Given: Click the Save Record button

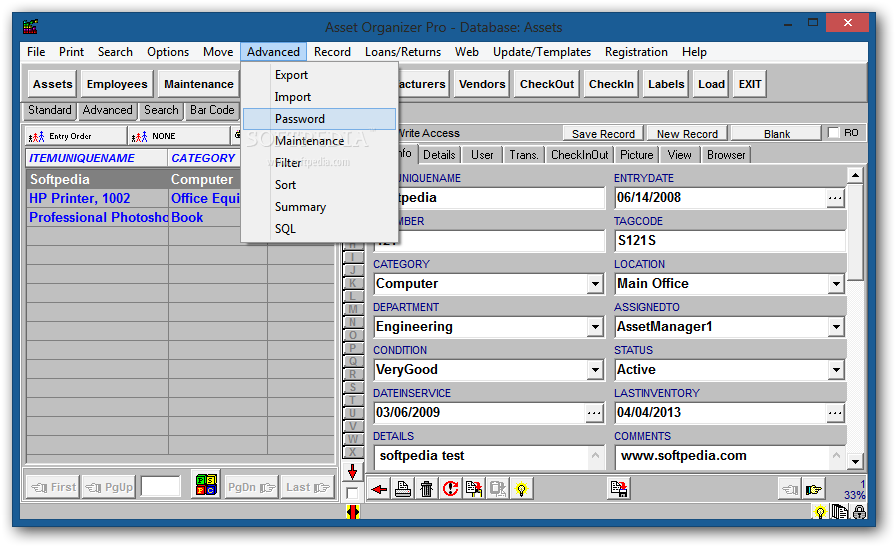Looking at the screenshot, I should tap(603, 134).
